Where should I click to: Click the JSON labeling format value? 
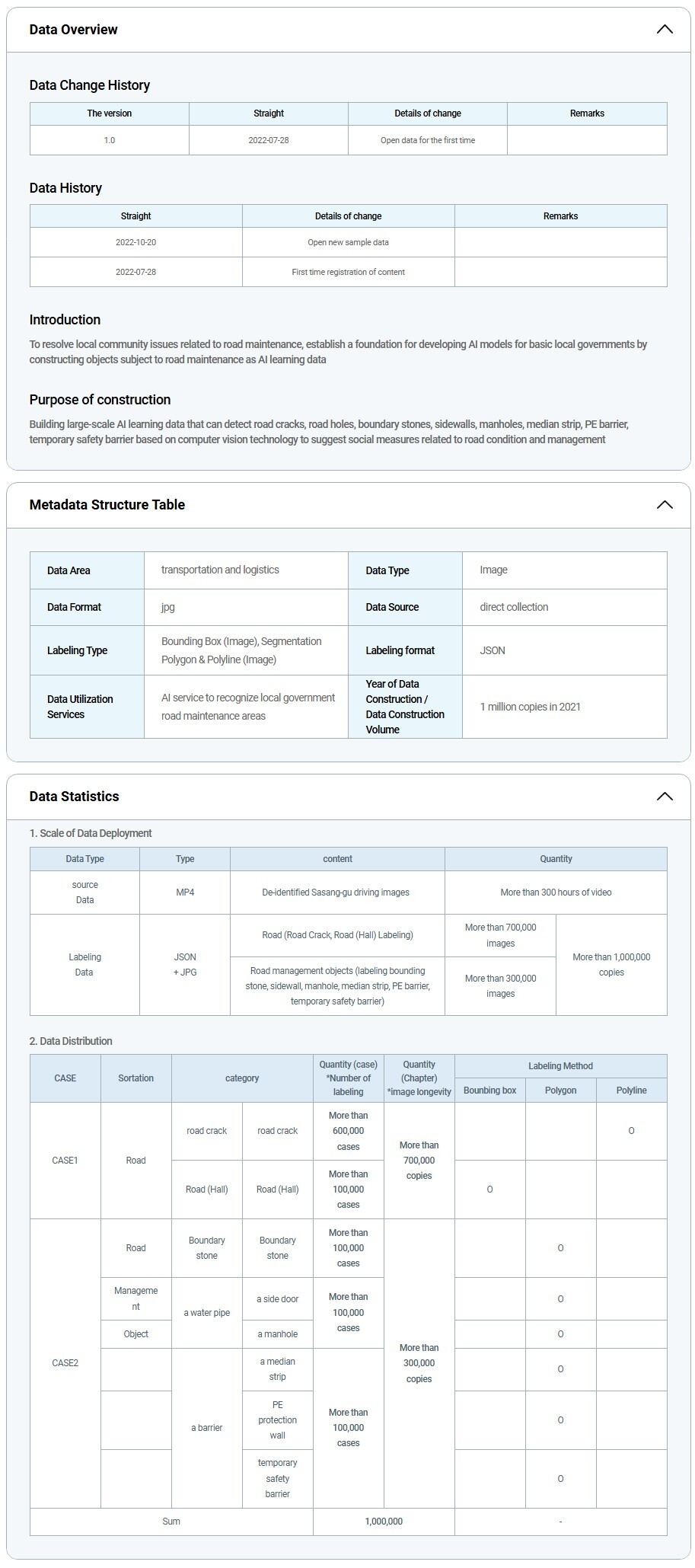[493, 650]
